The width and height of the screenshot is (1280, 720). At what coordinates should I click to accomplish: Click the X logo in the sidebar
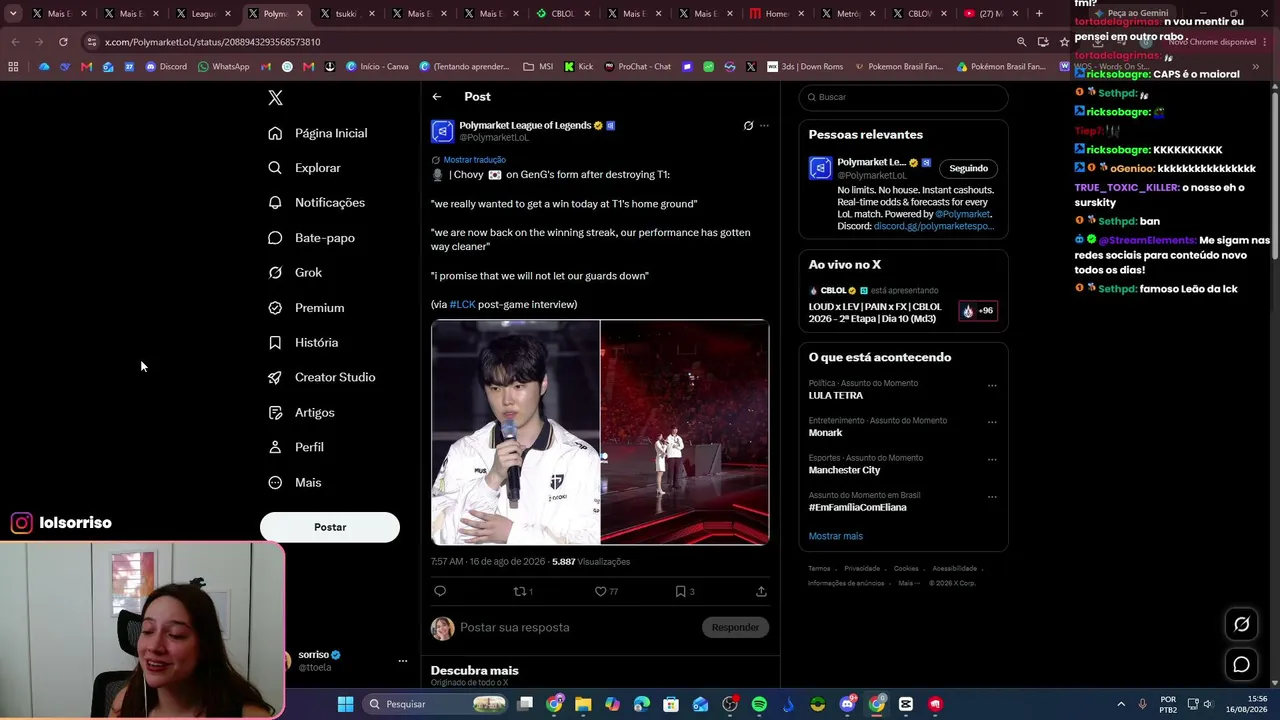(x=275, y=97)
